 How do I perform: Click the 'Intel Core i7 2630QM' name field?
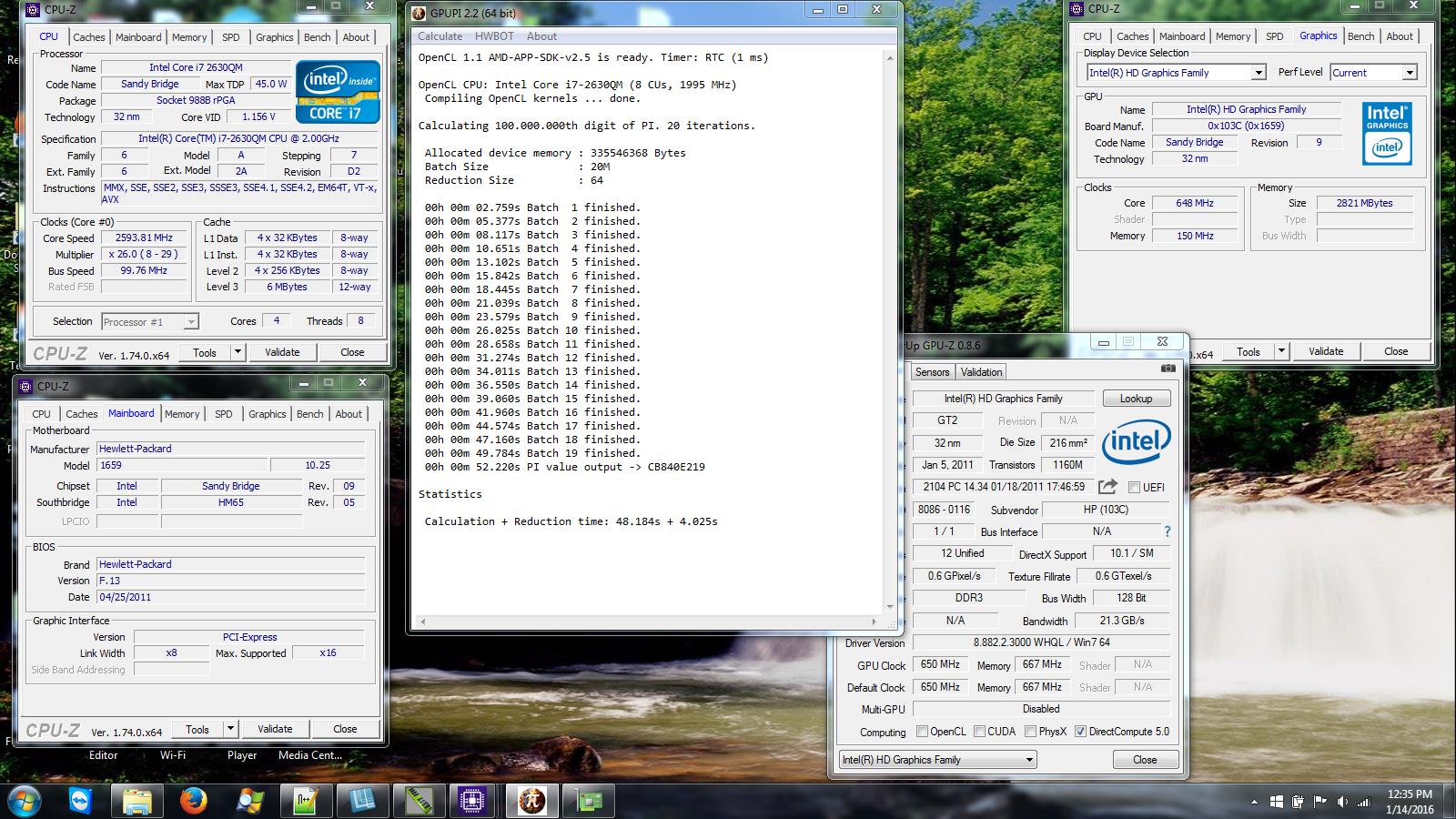pyautogui.click(x=195, y=67)
